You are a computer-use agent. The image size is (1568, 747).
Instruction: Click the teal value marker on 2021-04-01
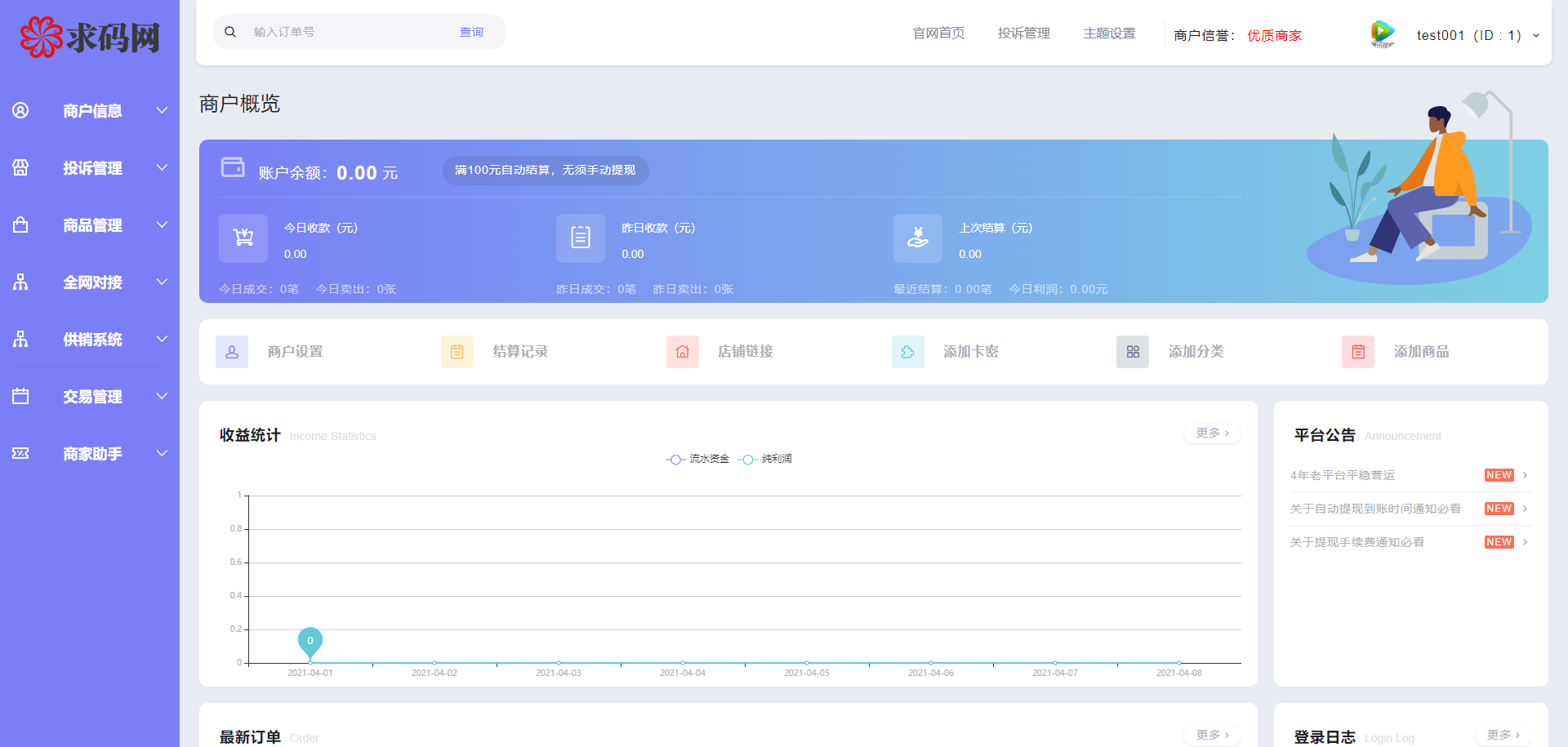310,643
